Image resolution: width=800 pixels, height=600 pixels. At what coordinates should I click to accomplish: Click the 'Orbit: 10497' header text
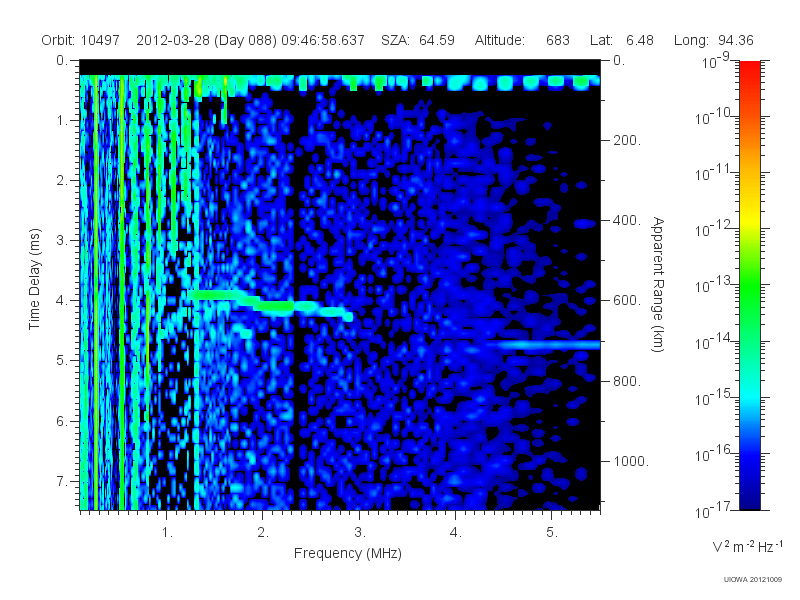pos(81,40)
